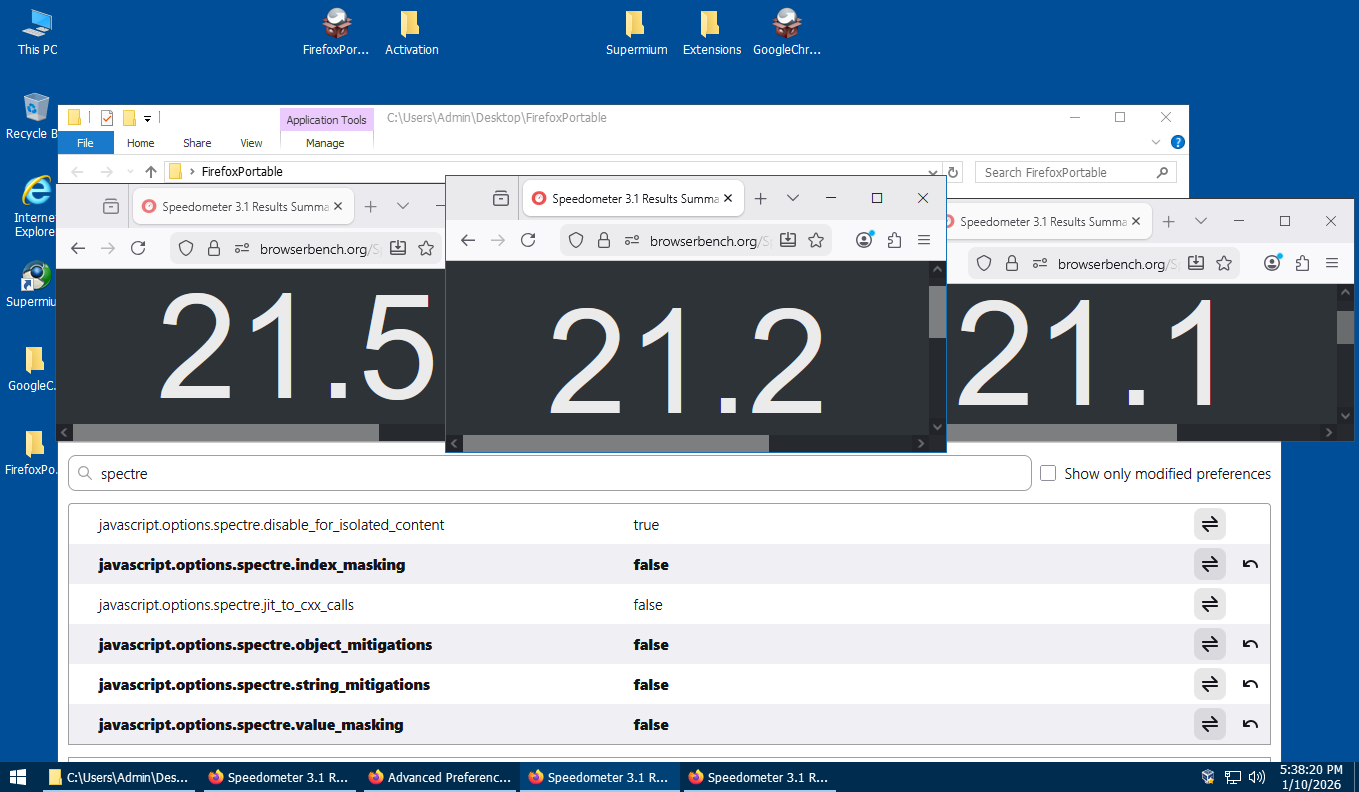Toggle the spectre.jit_to_cxx_calls preference value
The height and width of the screenshot is (792, 1359).
click(x=1209, y=605)
